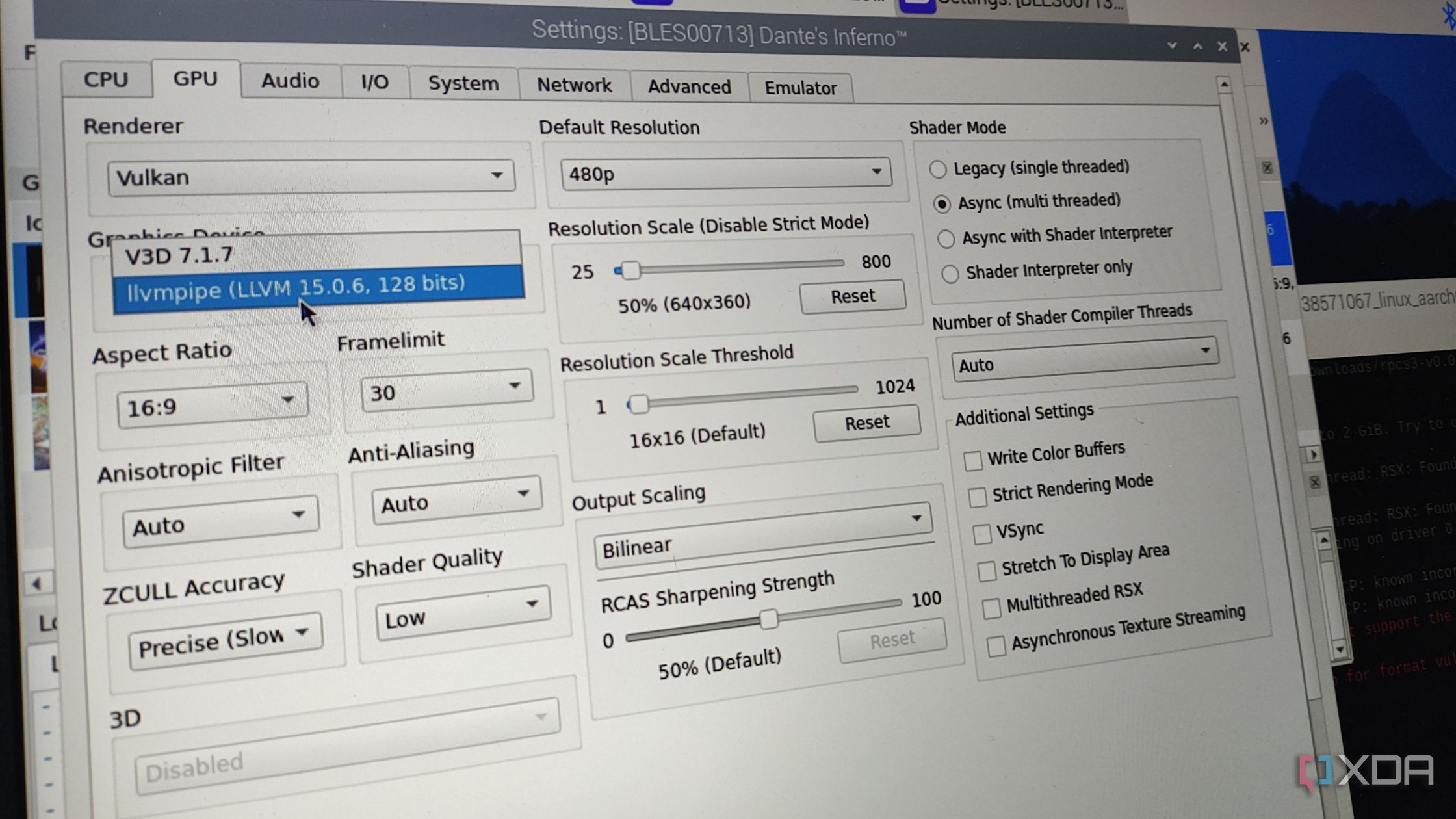Switch to the System tab
The height and width of the screenshot is (819, 1456).
coord(463,84)
